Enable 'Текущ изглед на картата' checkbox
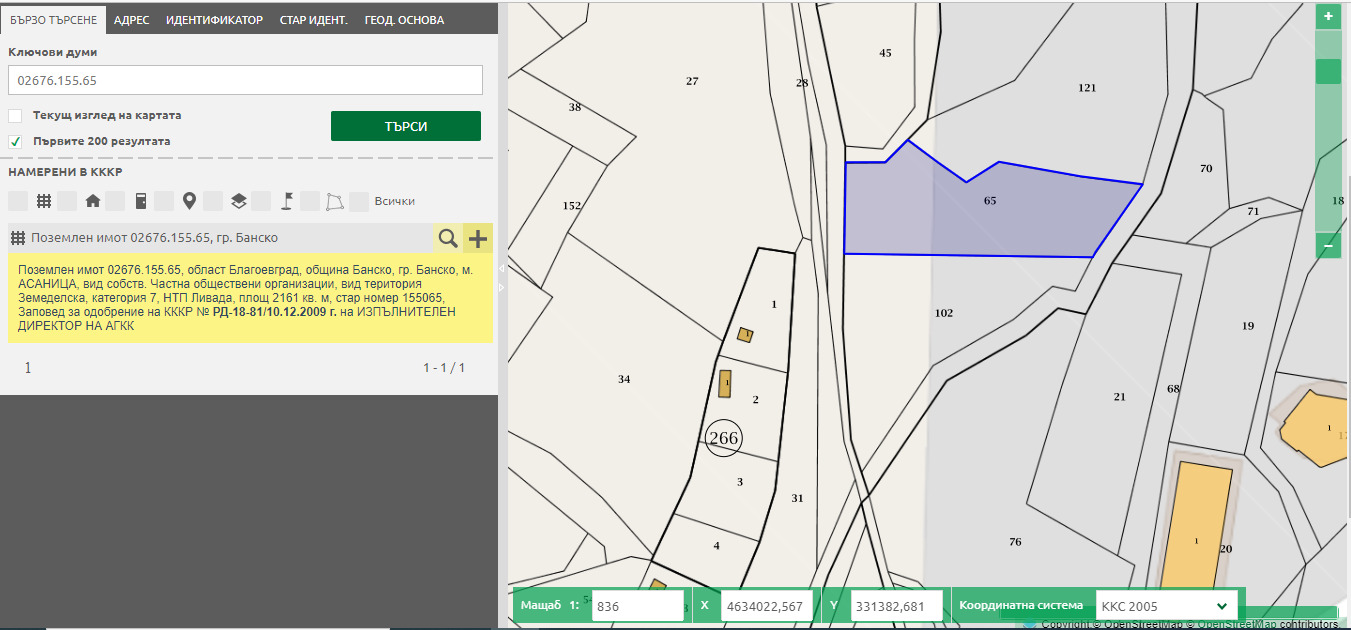Image resolution: width=1351 pixels, height=630 pixels. click(x=16, y=115)
